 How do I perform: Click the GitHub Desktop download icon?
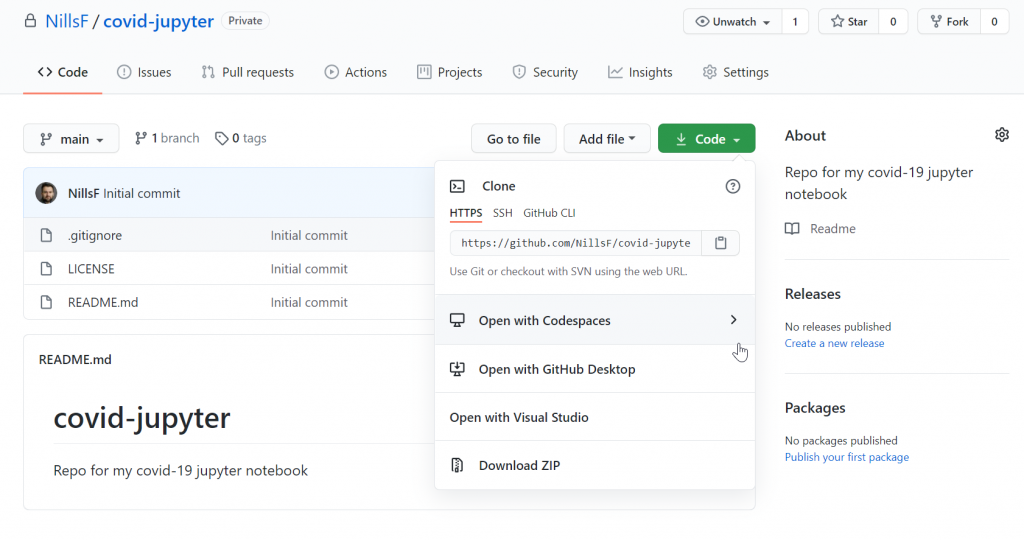(x=457, y=369)
